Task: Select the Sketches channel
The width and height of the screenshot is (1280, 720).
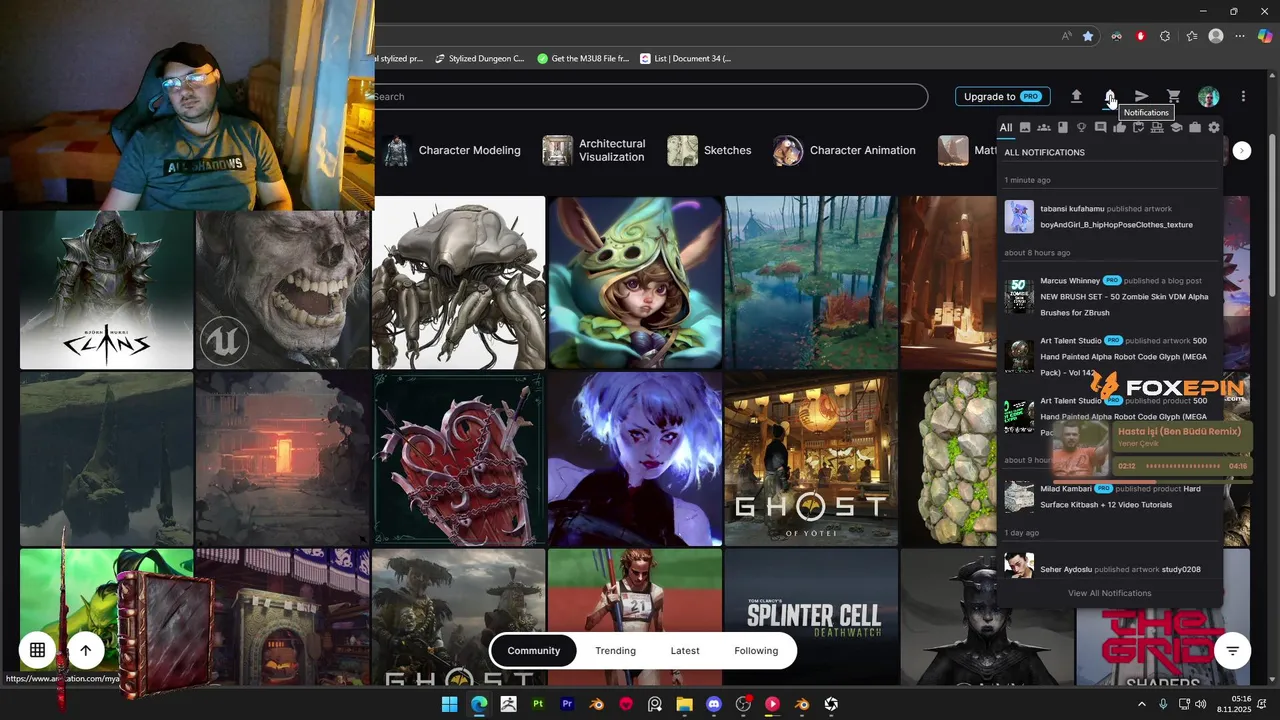Action: (709, 150)
